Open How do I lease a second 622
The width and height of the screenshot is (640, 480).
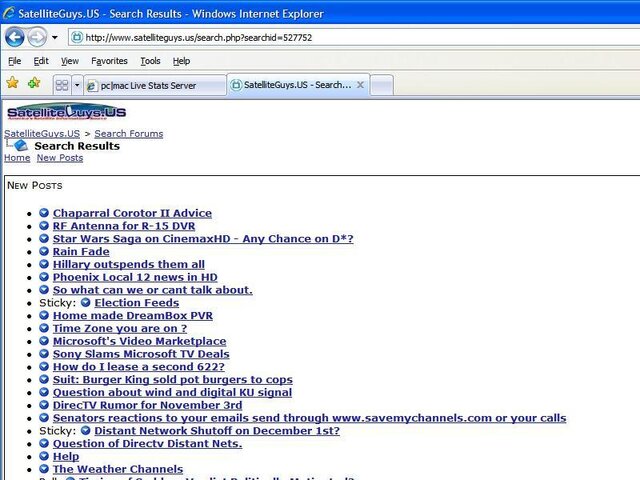139,367
